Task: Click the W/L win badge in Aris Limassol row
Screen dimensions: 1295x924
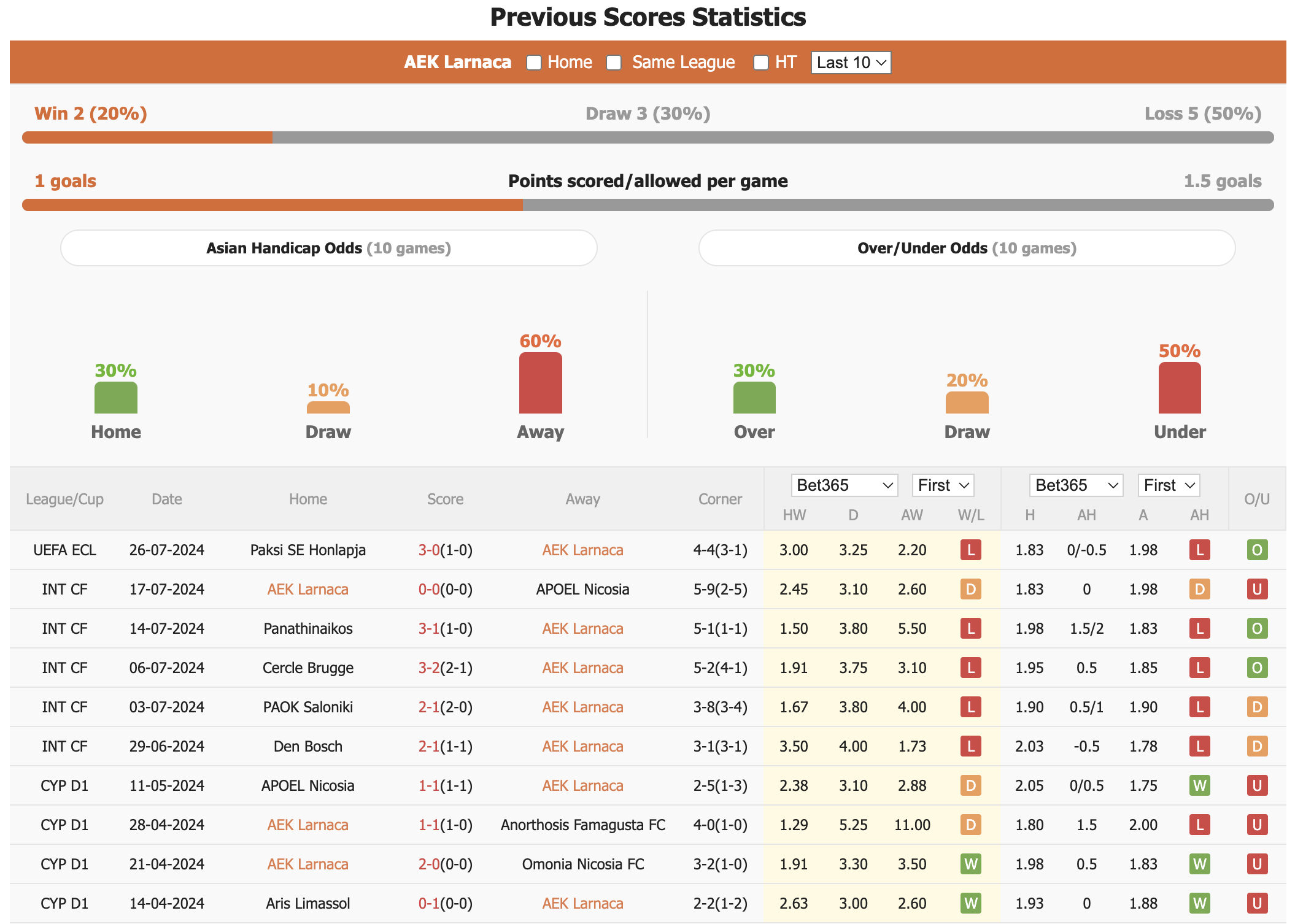Action: [x=971, y=903]
